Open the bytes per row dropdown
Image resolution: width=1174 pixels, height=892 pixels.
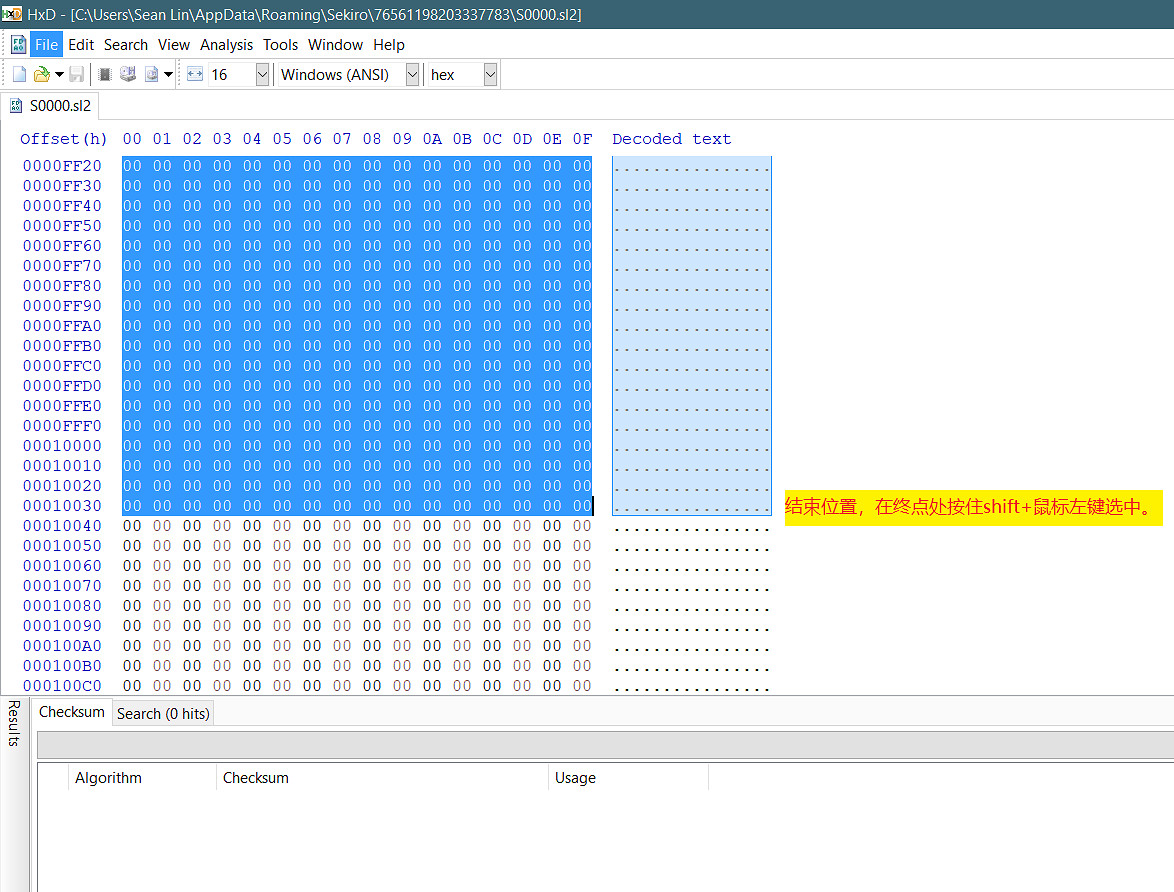pyautogui.click(x=262, y=74)
